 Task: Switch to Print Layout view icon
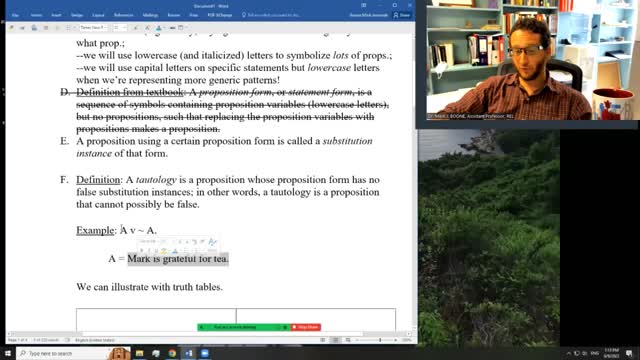click(x=335, y=340)
